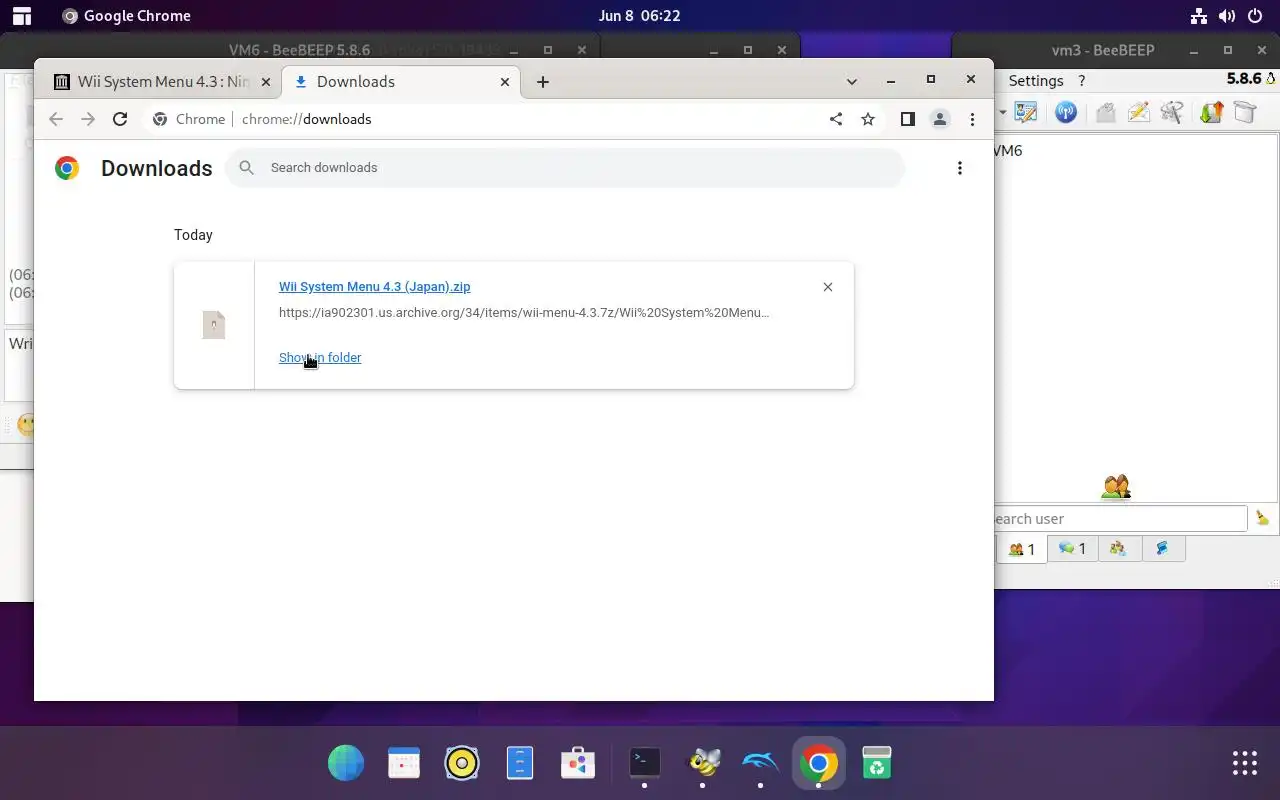Open yellow music speaker app in dock
1280x800 pixels.
[x=462, y=763]
